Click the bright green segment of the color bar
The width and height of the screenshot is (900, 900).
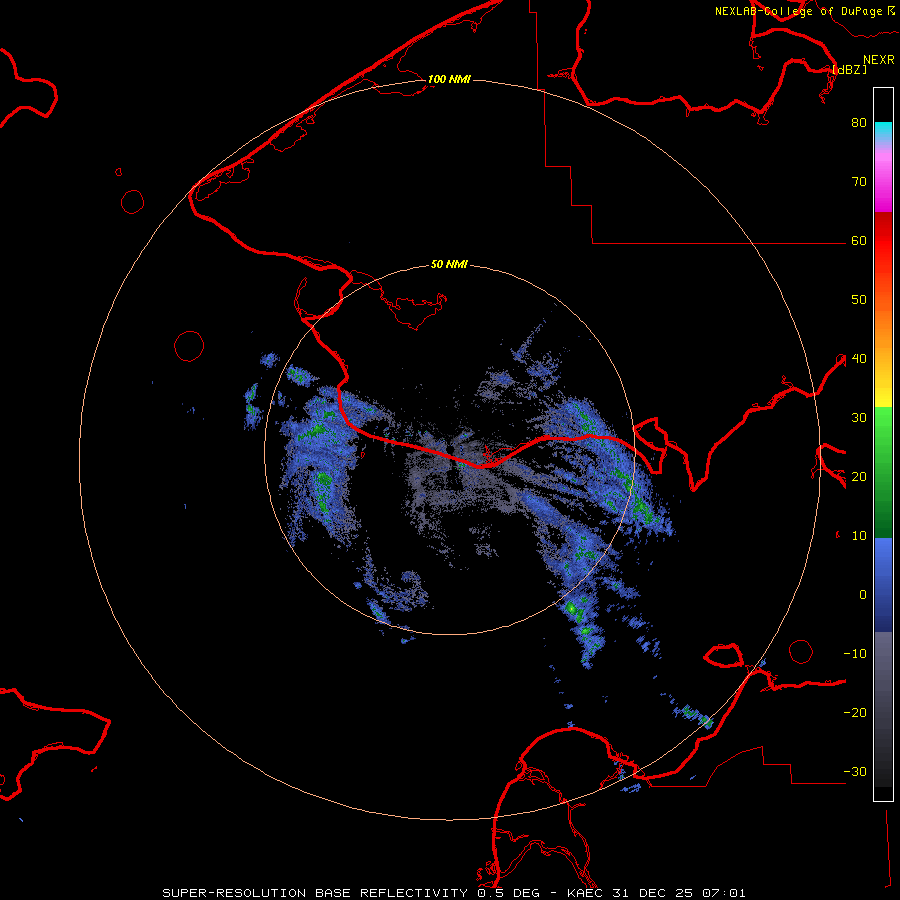point(883,425)
